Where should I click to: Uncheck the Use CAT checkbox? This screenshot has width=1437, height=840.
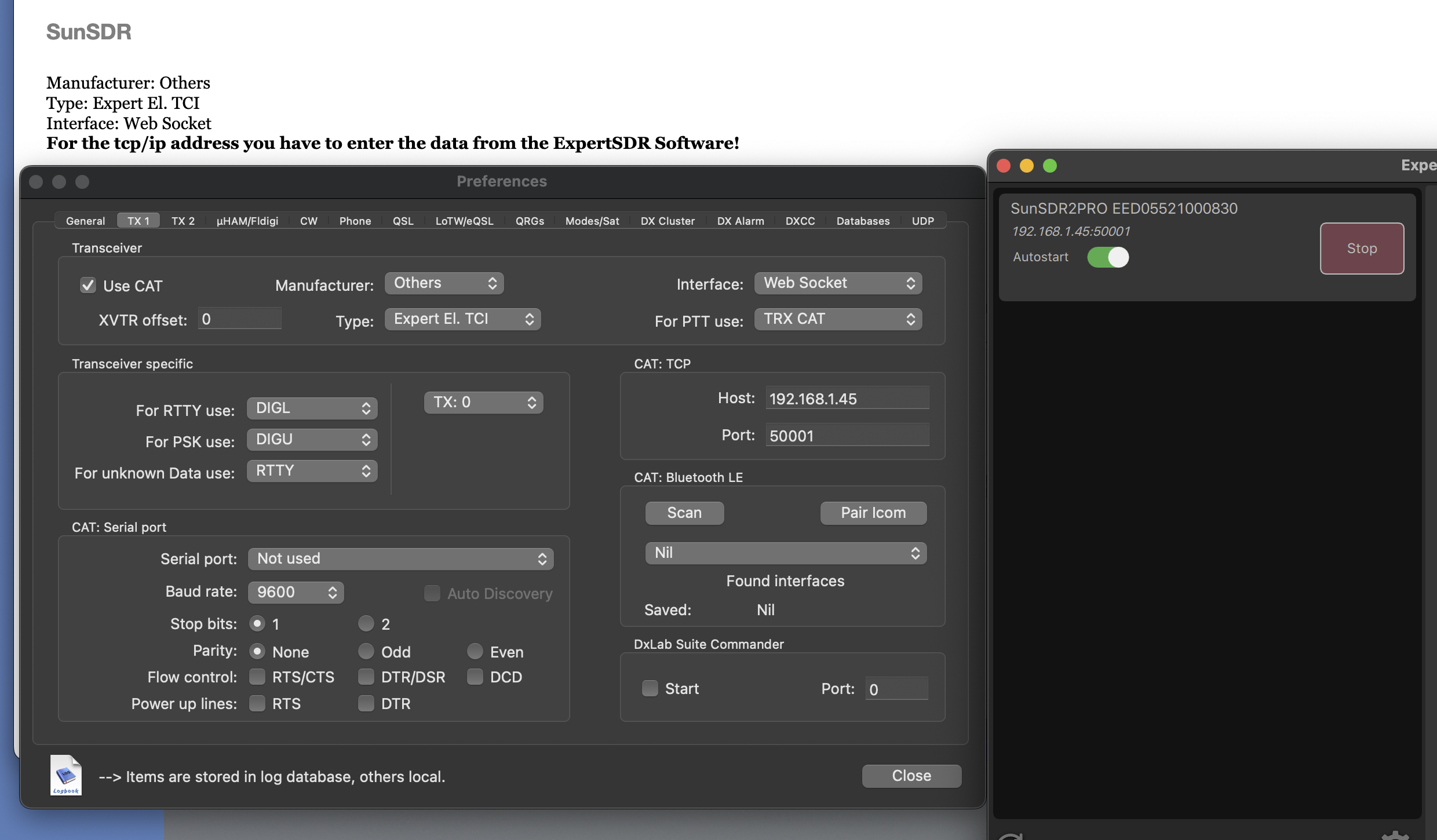click(88, 286)
